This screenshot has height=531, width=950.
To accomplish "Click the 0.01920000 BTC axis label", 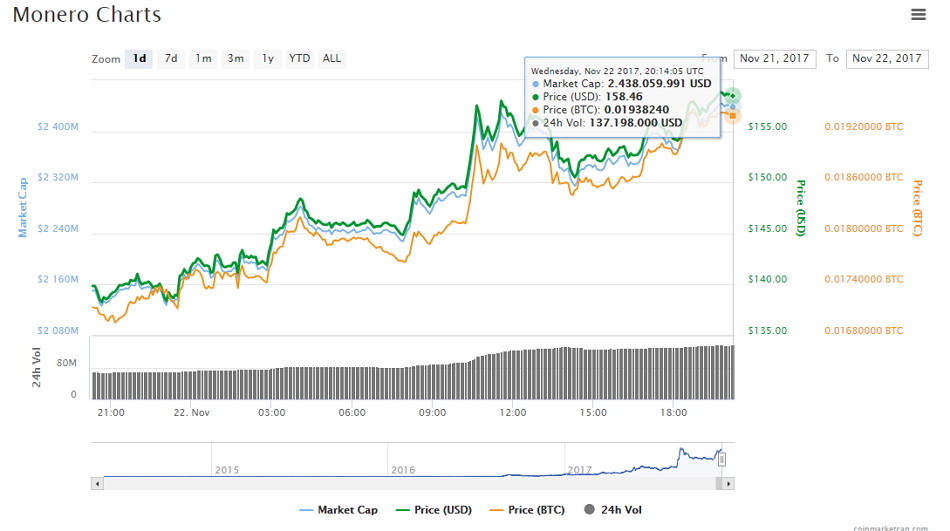I will coord(863,127).
